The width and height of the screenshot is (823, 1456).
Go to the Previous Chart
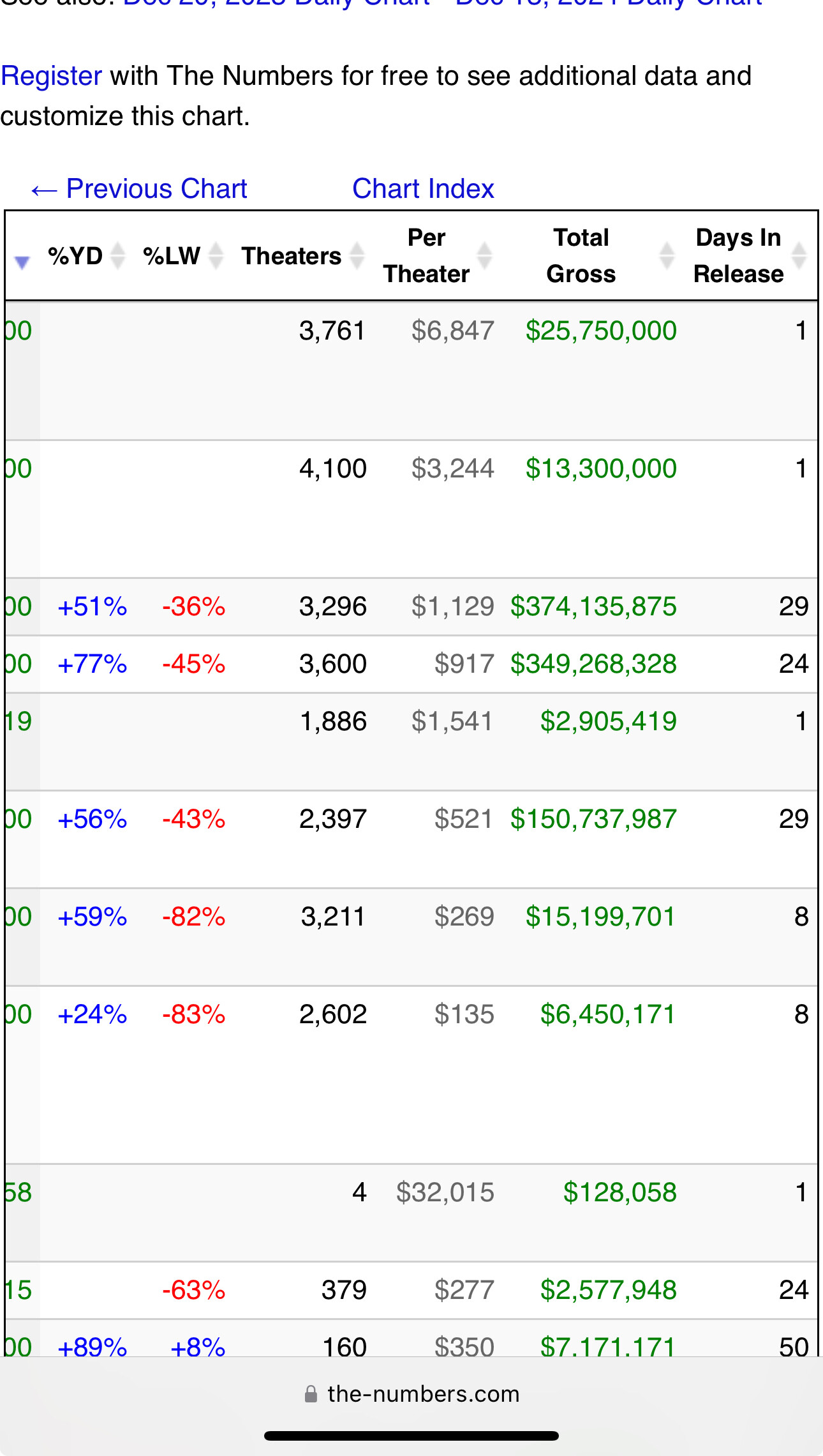(140, 189)
